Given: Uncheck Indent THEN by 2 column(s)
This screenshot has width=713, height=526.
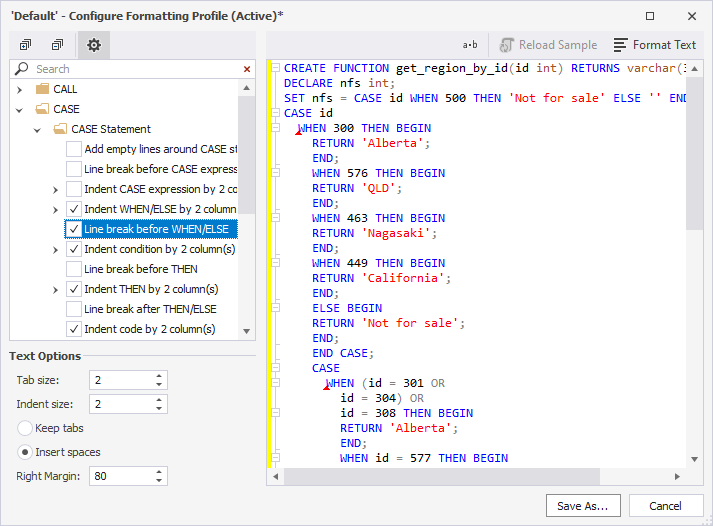Looking at the screenshot, I should coord(74,289).
